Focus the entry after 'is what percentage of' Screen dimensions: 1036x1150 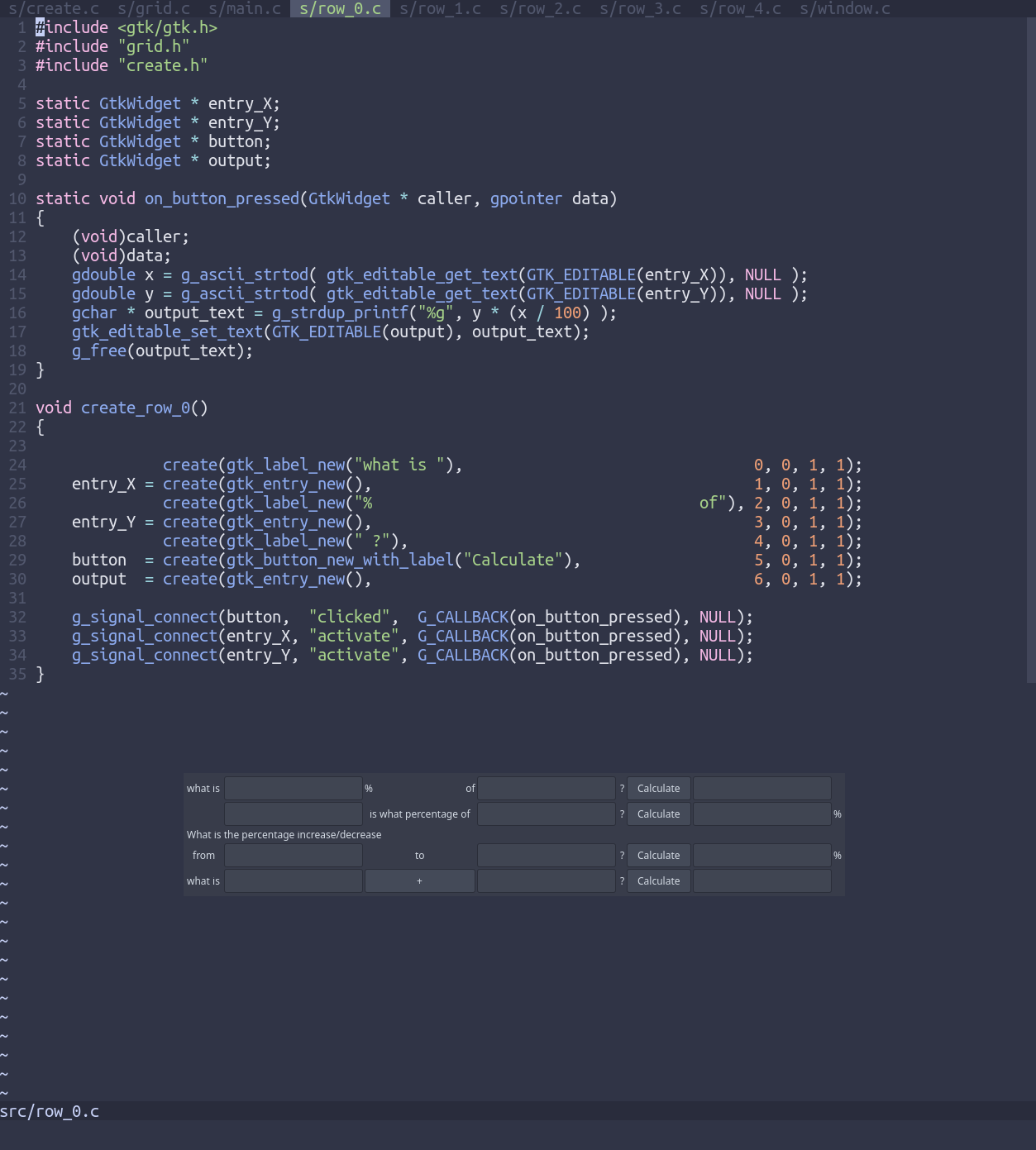[x=547, y=814]
